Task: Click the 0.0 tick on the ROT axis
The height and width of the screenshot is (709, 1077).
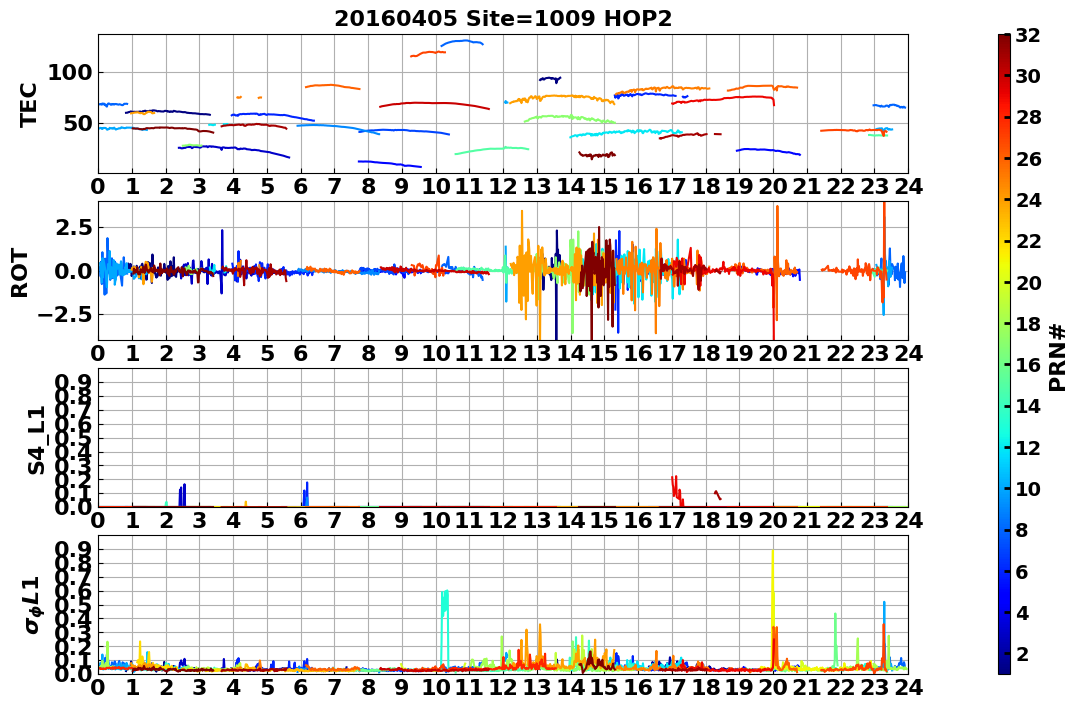Action: pyautogui.click(x=74, y=271)
